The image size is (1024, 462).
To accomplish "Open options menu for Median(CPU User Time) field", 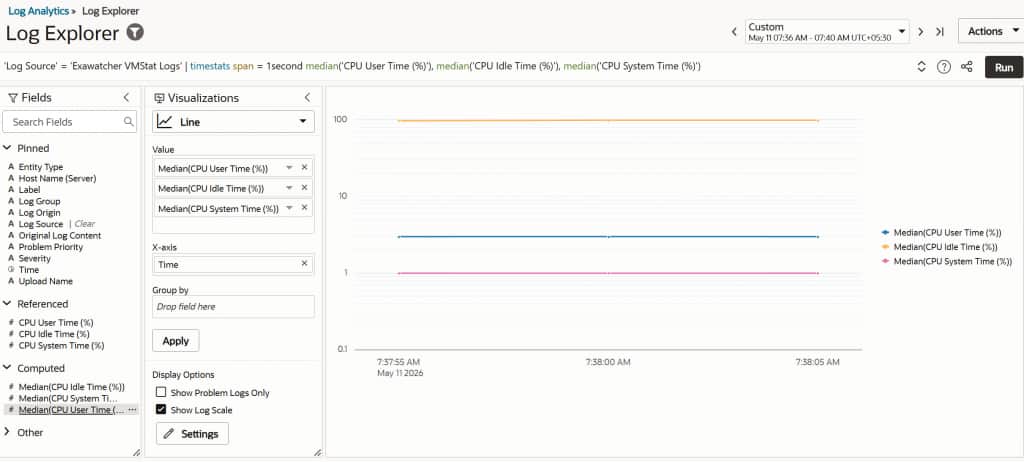I will 133,410.
